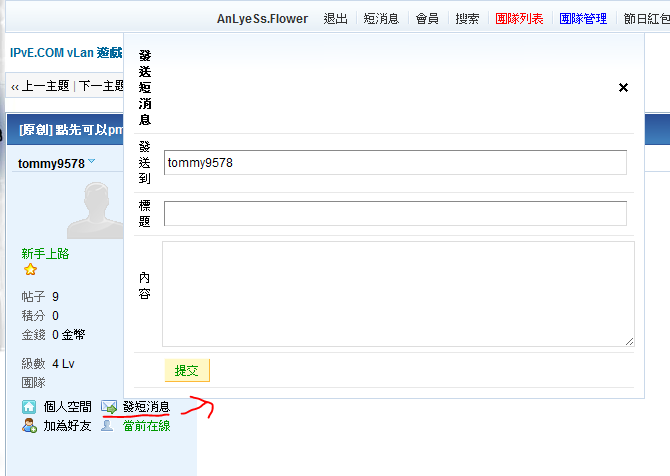Click 加為好友 link
Viewport: 670px width, 476px height.
click(68, 426)
